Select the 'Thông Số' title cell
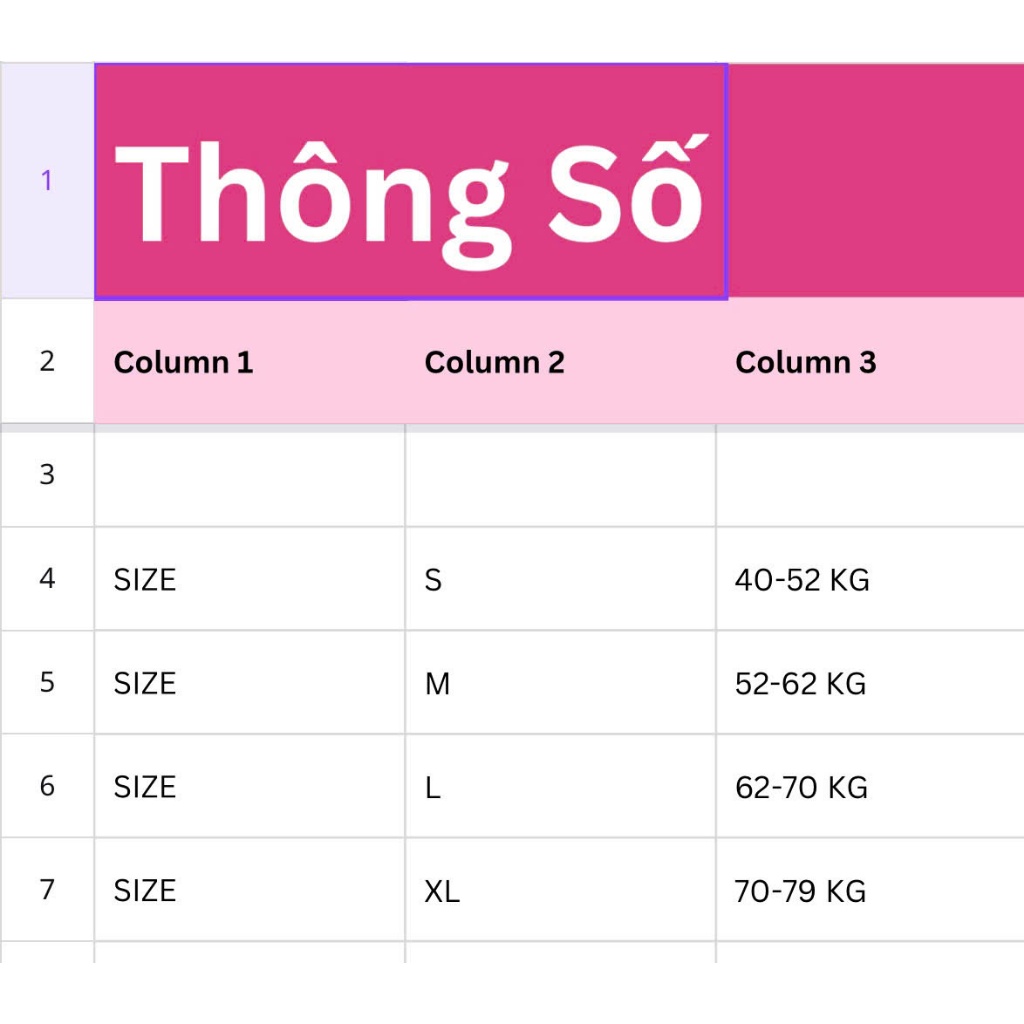1024x1024 pixels. pyautogui.click(x=411, y=182)
